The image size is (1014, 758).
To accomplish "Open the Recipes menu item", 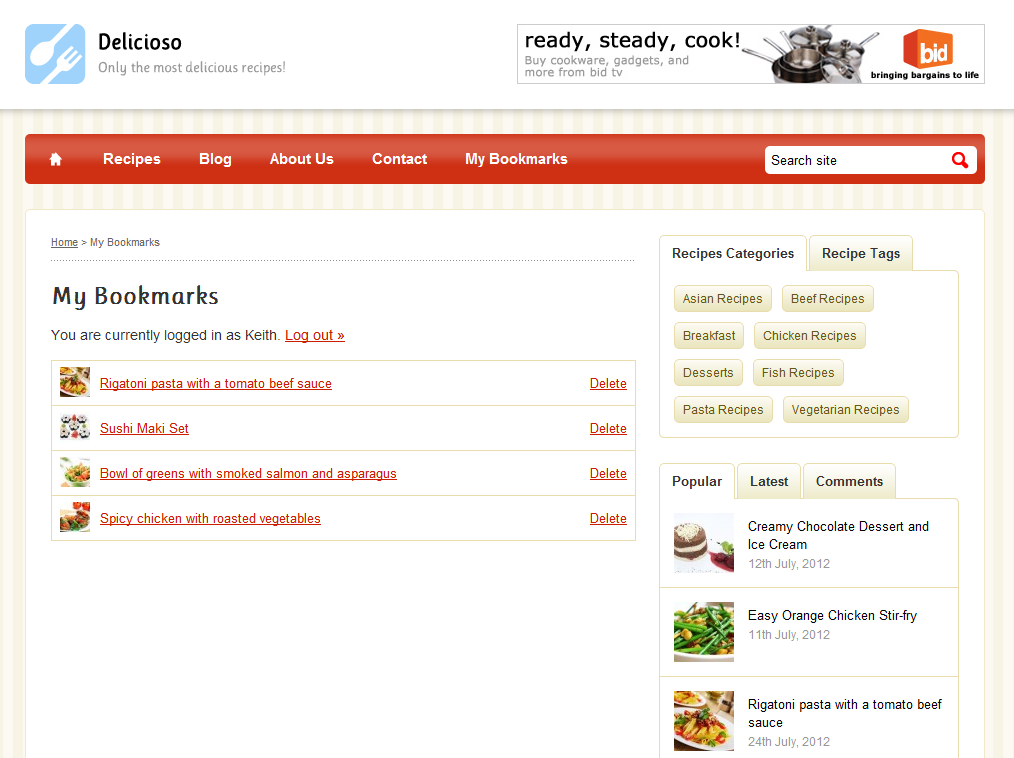I will pos(131,159).
